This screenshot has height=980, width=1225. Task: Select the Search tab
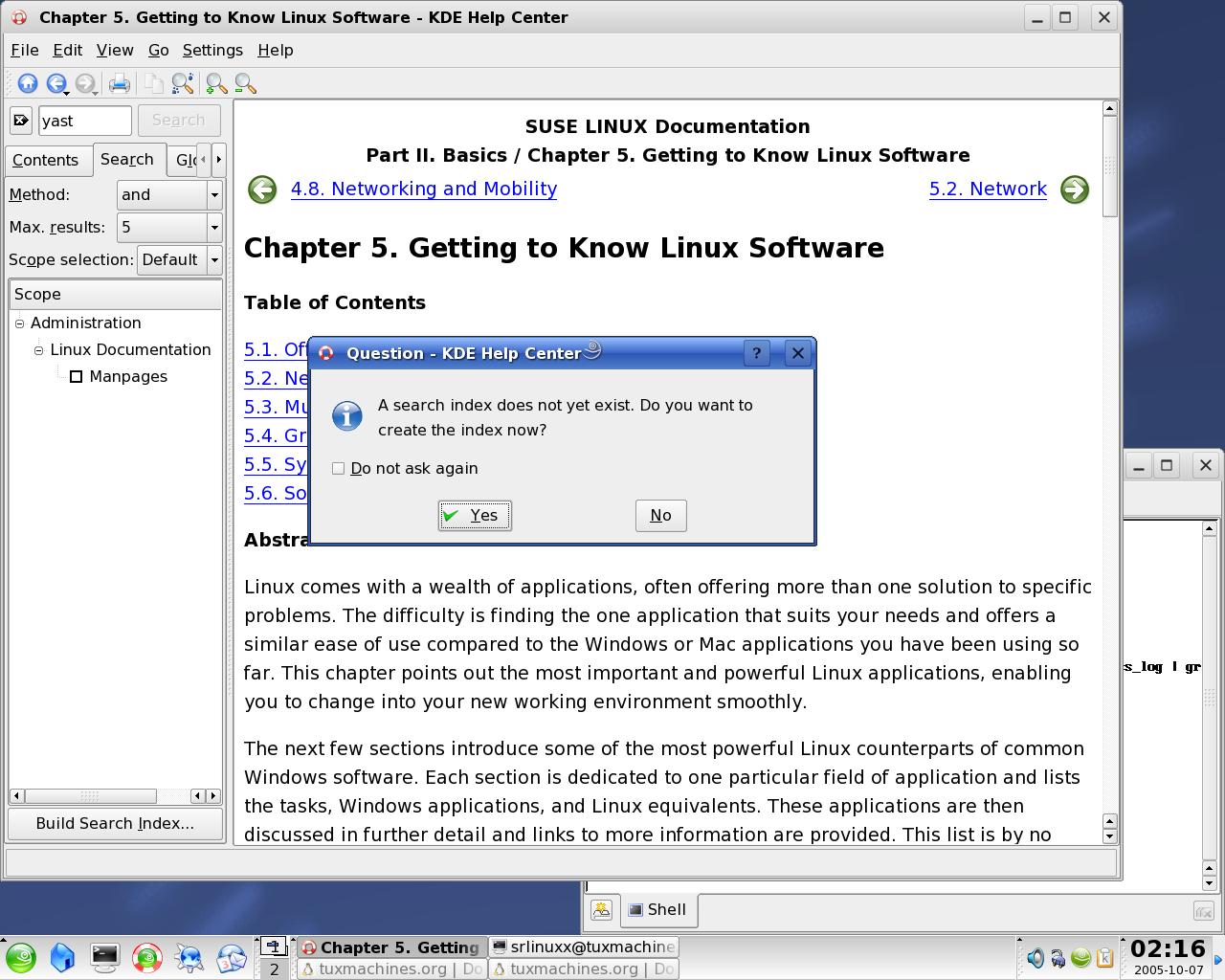point(127,159)
